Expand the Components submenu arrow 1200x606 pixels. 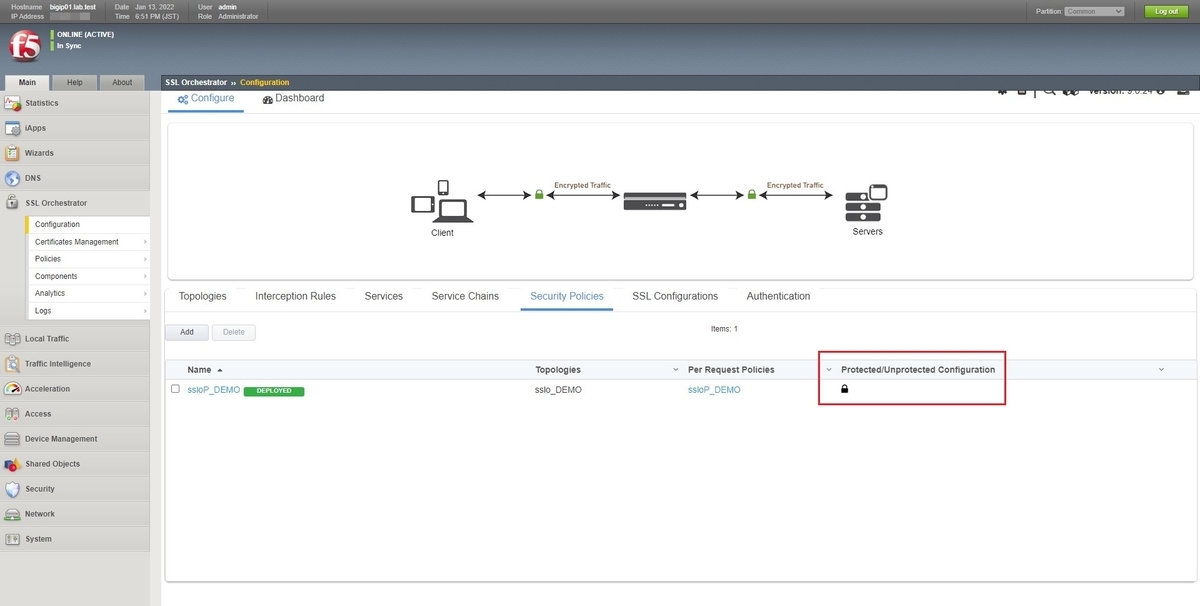145,276
